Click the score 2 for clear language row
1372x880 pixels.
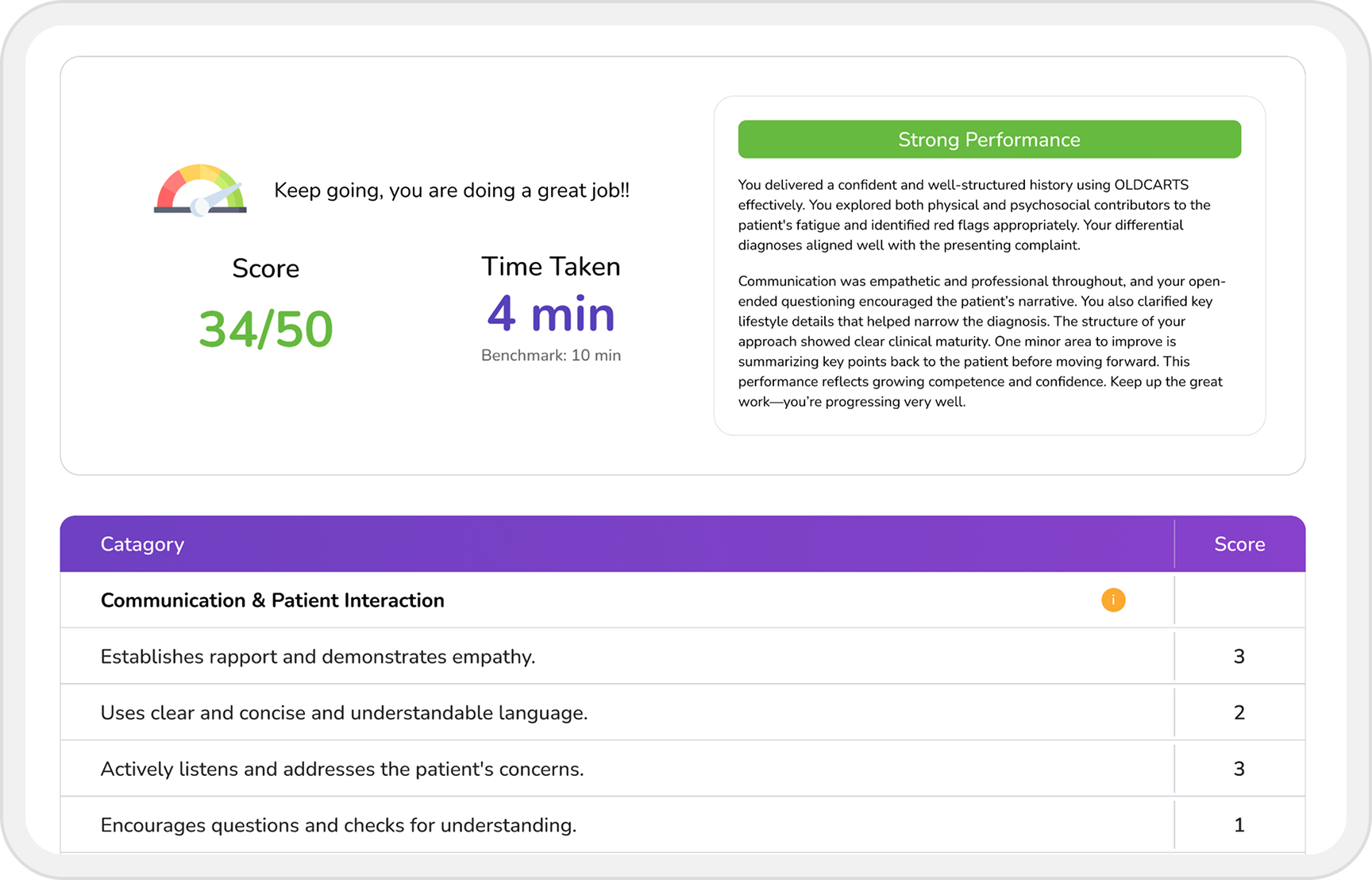(1239, 712)
